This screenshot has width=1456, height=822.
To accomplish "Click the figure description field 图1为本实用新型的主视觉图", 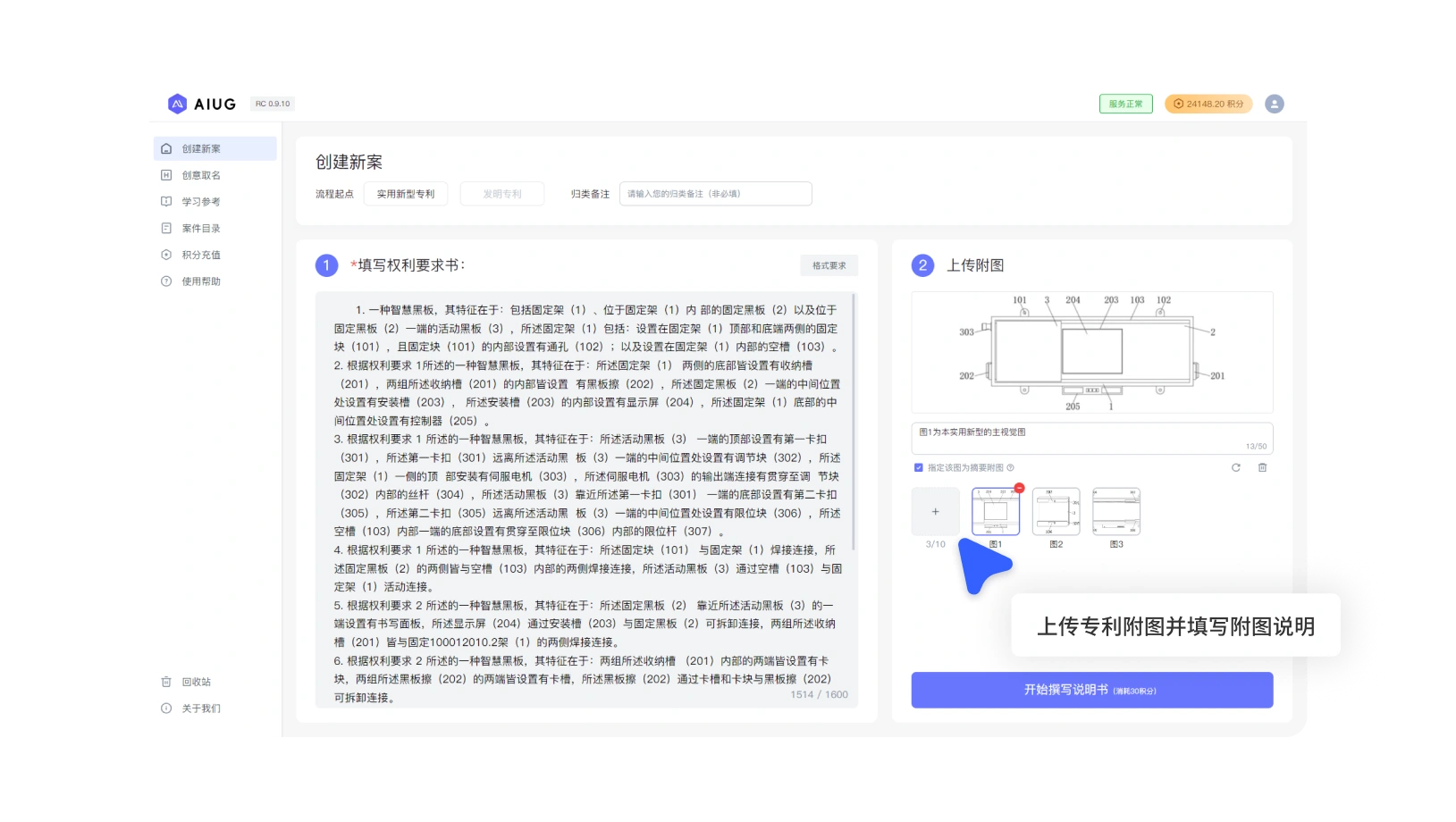I will click(1092, 439).
